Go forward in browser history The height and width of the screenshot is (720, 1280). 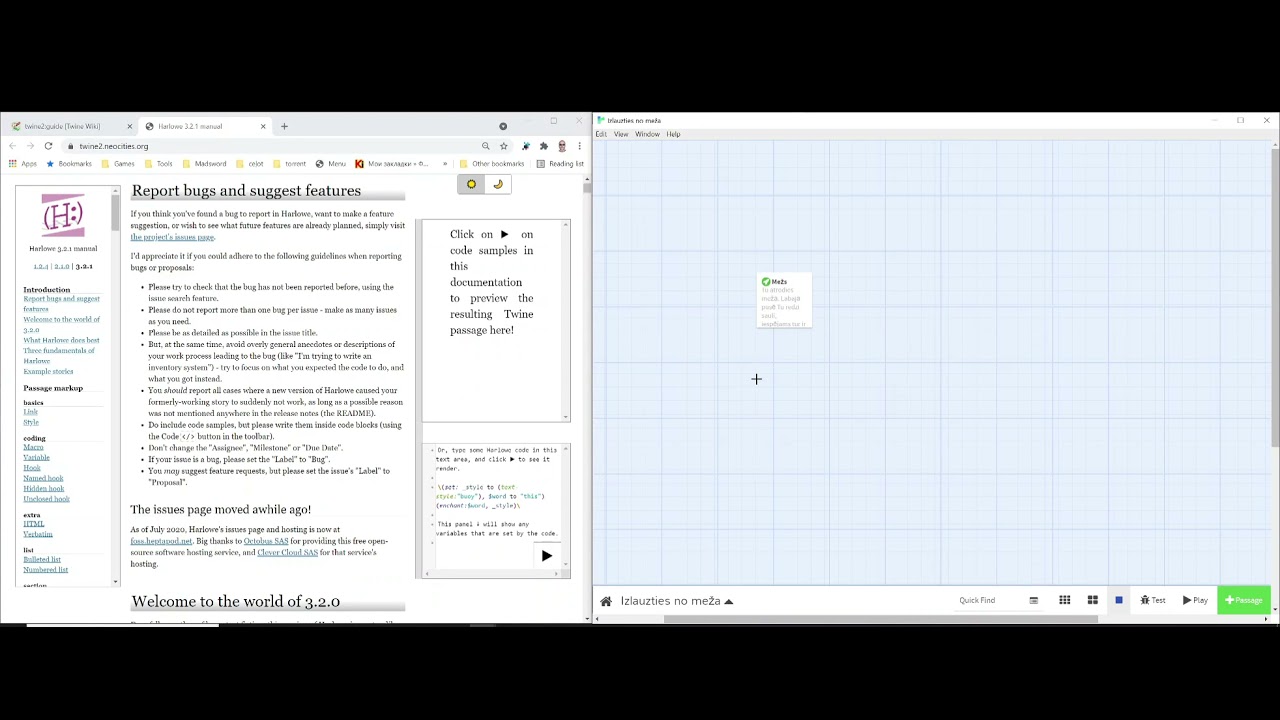click(30, 146)
